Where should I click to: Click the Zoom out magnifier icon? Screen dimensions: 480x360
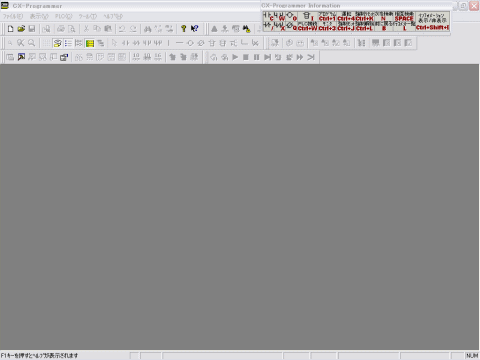[21, 43]
